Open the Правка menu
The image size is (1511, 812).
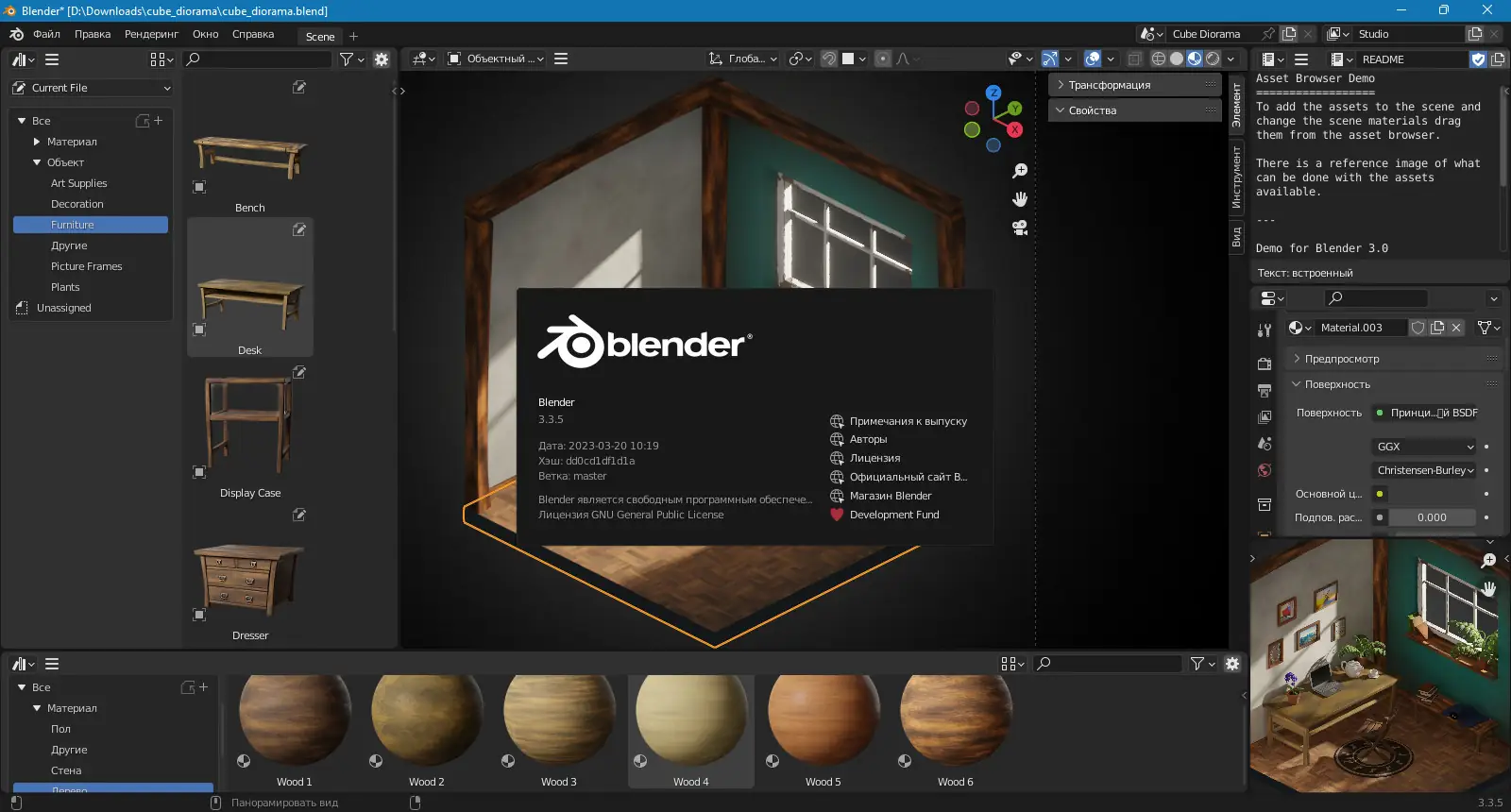tap(93, 34)
